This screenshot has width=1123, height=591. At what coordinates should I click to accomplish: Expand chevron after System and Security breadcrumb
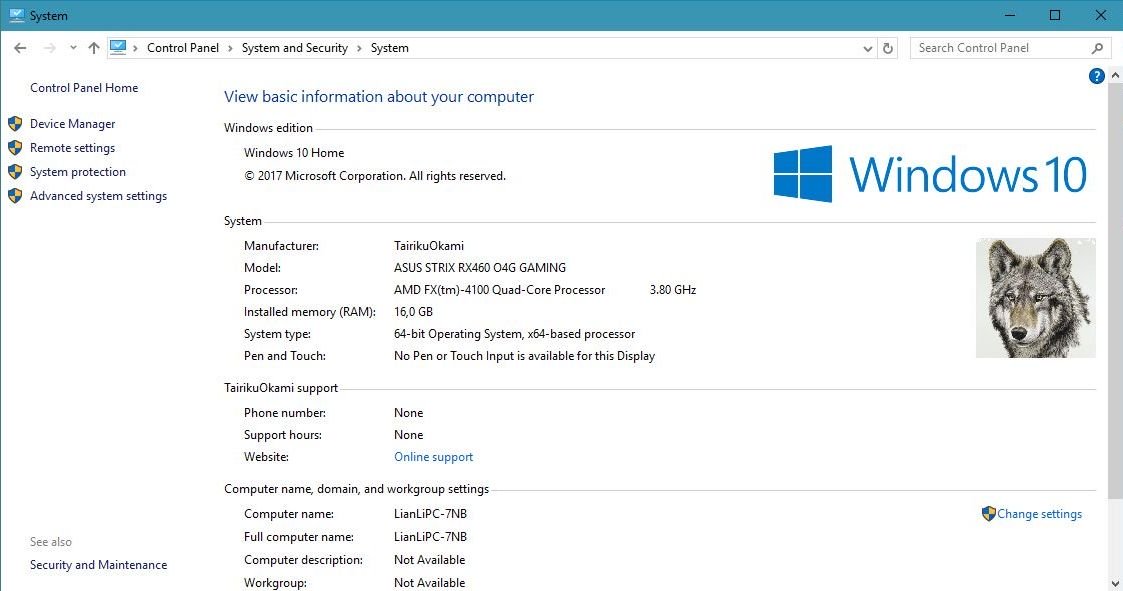359,48
